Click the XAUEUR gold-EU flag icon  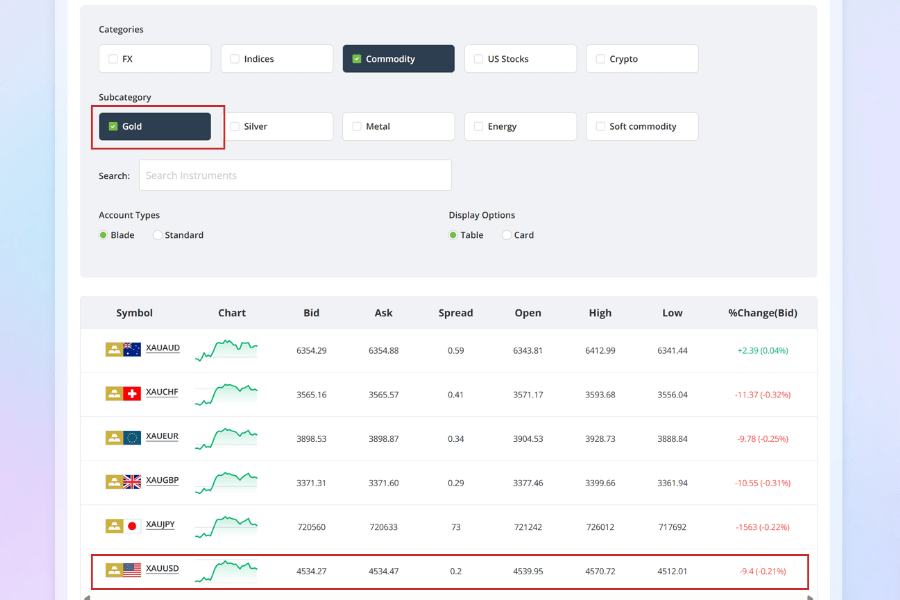tap(123, 438)
